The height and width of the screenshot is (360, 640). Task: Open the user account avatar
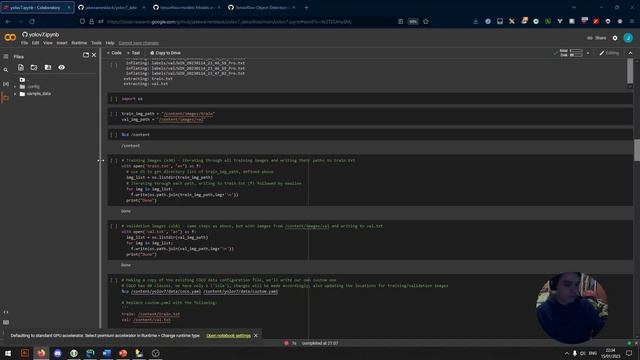pyautogui.click(x=628, y=38)
